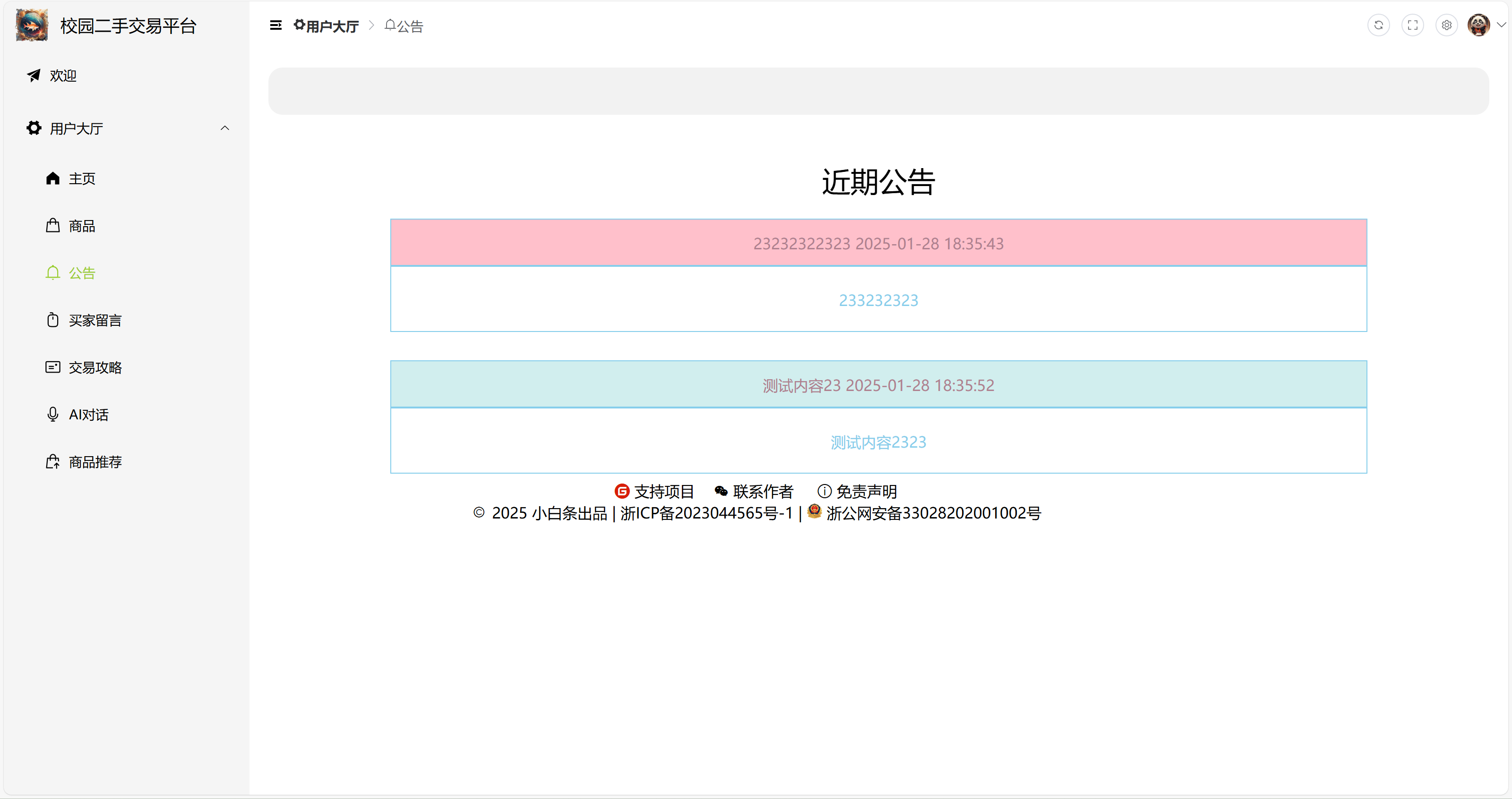Viewport: 1512px width, 799px height.
Task: Toggle fullscreen mode icon
Action: coord(1412,25)
